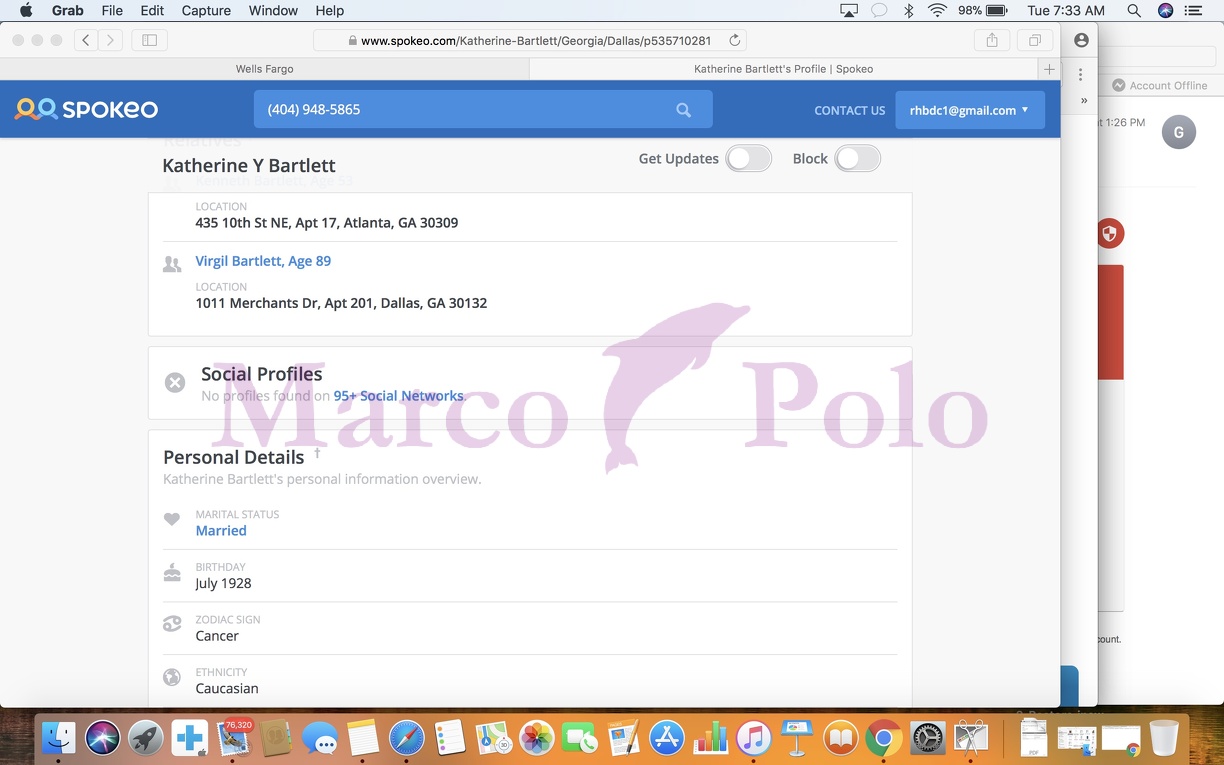The image size is (1224, 765).
Task: Open Mail with 76,320 badge
Action: [x=233, y=739]
